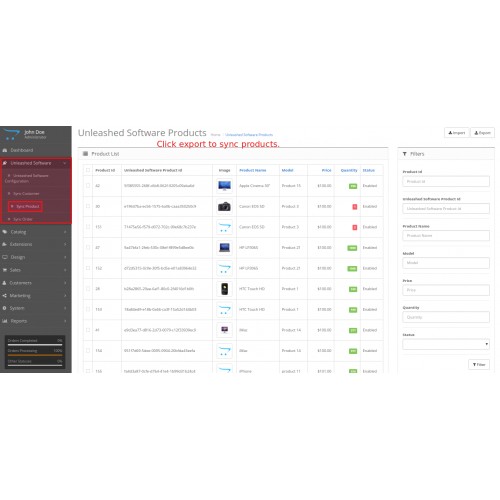The width and height of the screenshot is (500, 500).
Task: Click the Reports chart icon
Action: tap(5, 321)
